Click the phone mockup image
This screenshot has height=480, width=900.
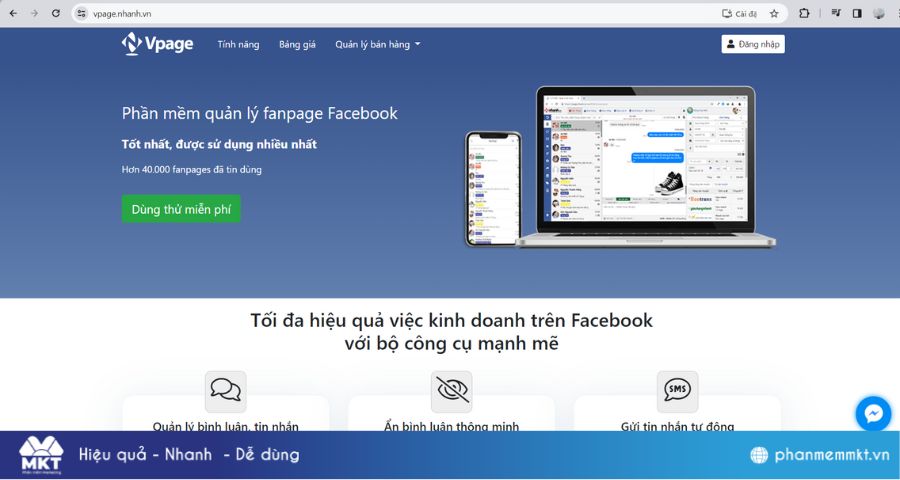(x=494, y=189)
